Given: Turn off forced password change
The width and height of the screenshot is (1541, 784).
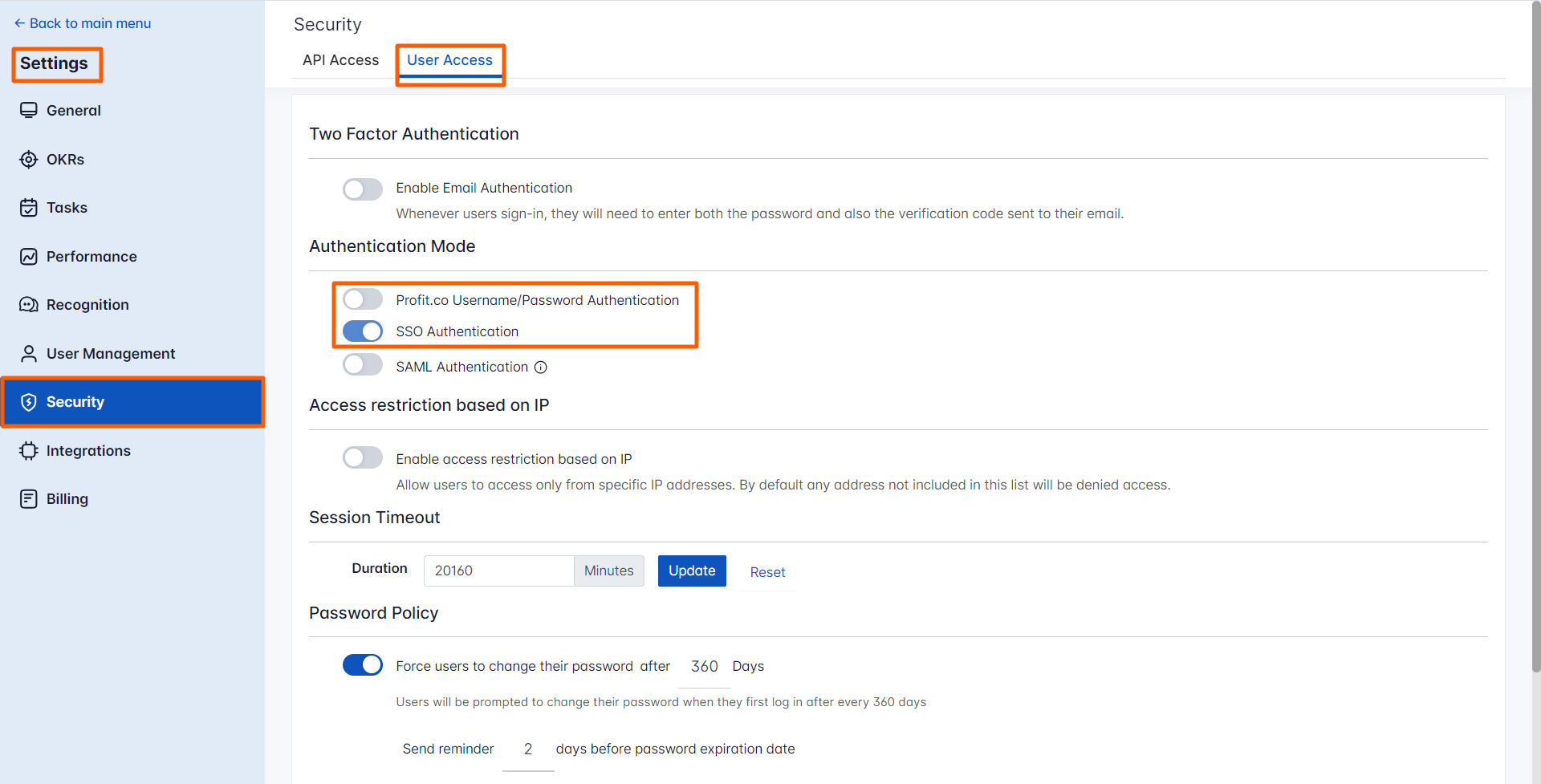Looking at the screenshot, I should pyautogui.click(x=362, y=664).
